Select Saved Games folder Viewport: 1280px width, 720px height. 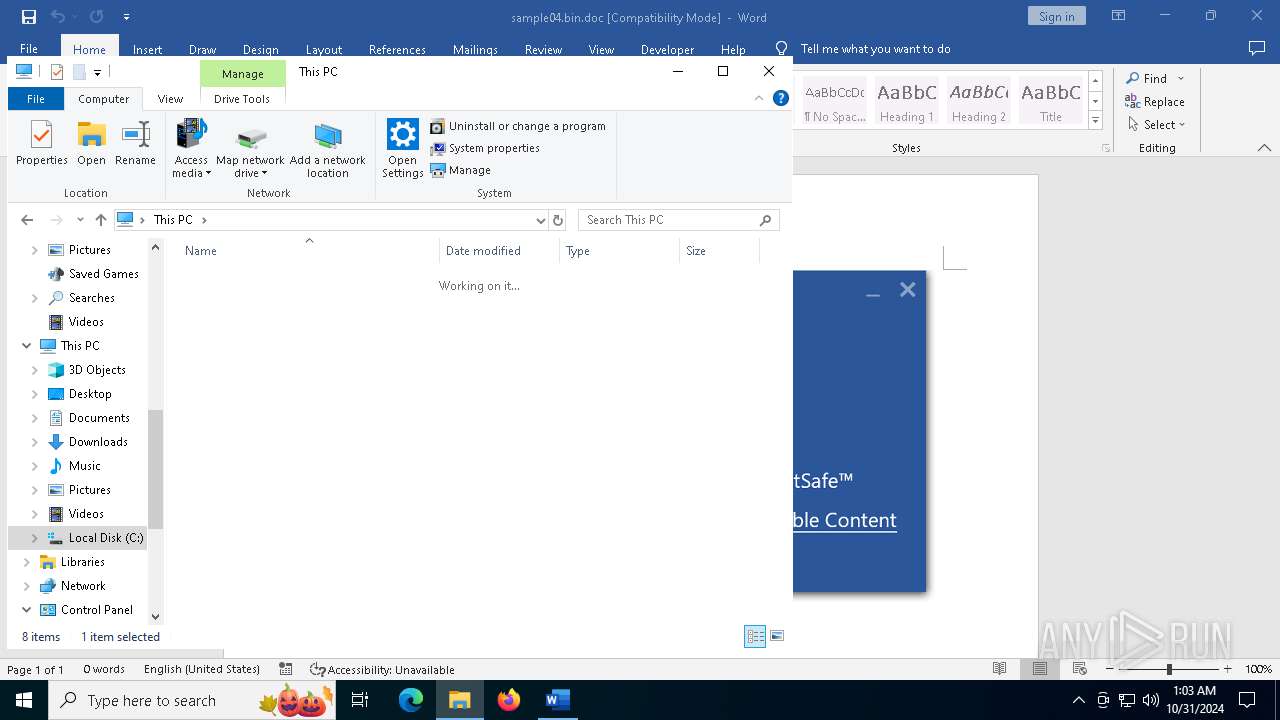click(x=103, y=274)
